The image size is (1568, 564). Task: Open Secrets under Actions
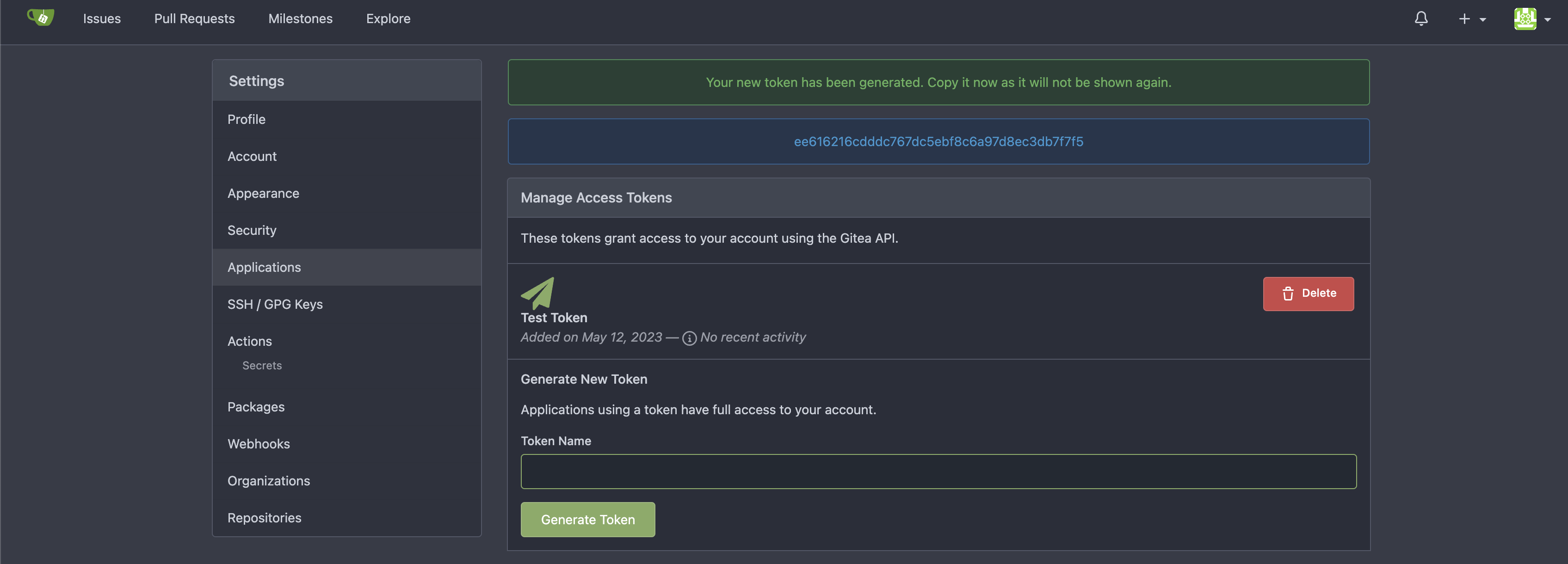[262, 365]
